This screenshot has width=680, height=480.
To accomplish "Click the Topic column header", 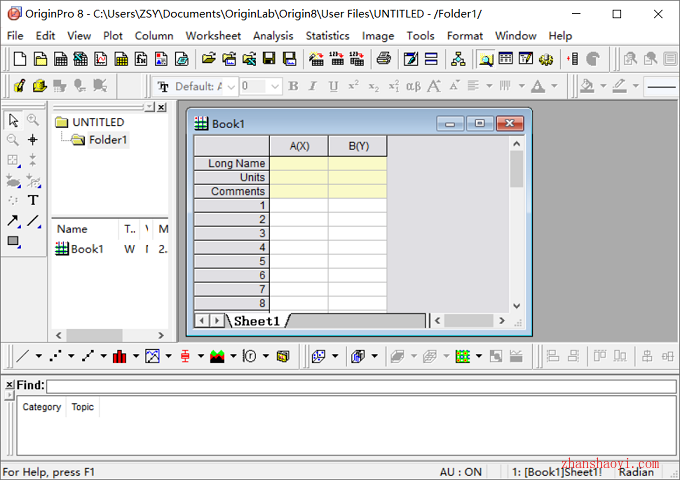I will point(82,407).
